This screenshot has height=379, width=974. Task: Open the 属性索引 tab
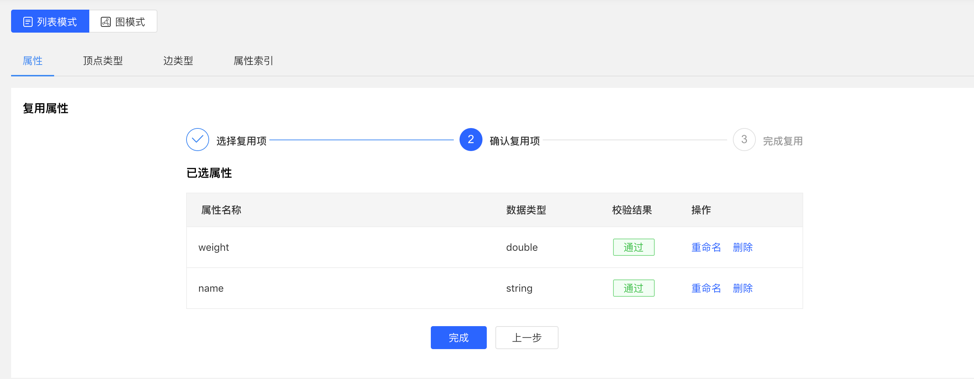click(253, 61)
